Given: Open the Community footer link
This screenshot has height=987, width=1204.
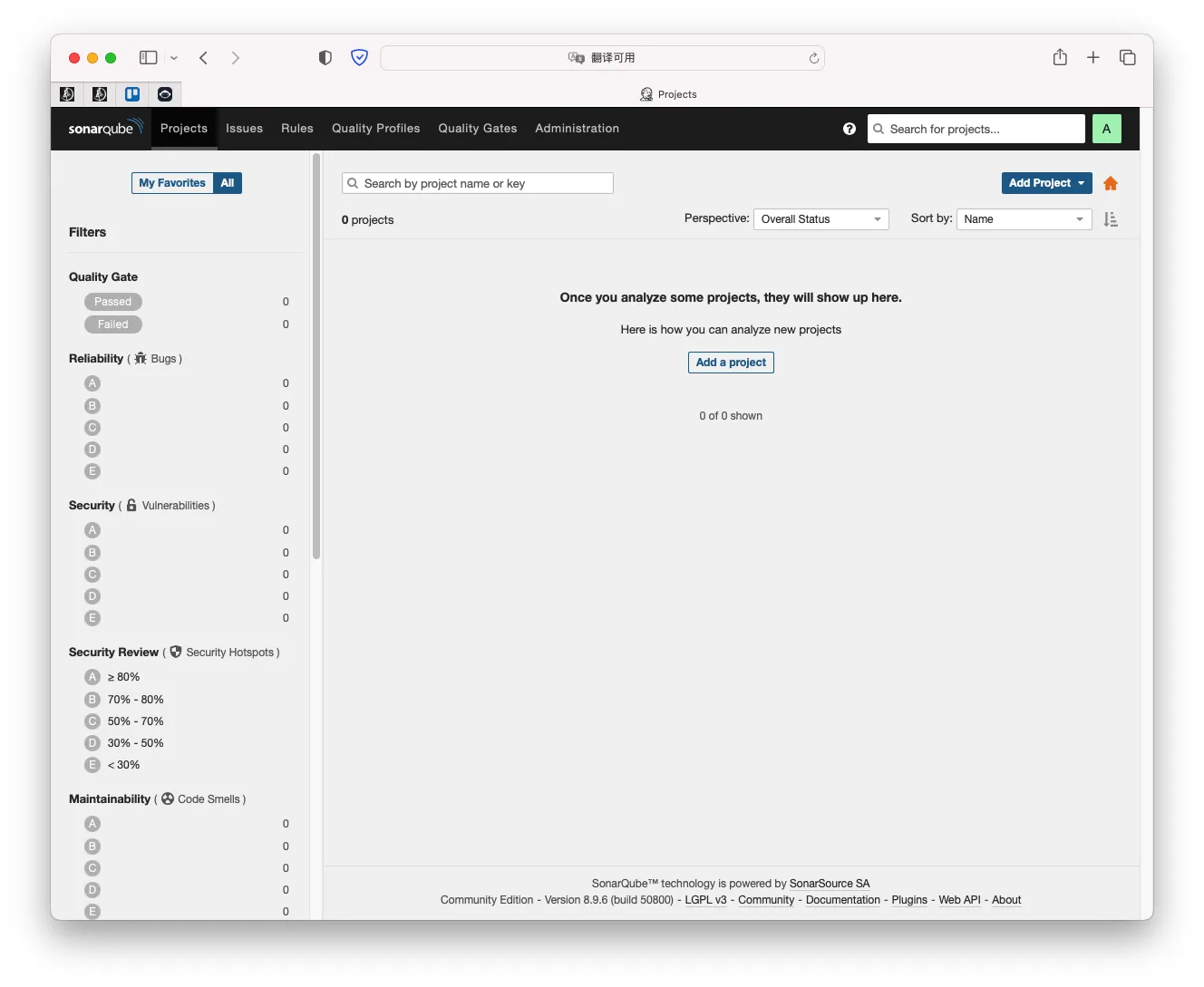Looking at the screenshot, I should click(766, 900).
